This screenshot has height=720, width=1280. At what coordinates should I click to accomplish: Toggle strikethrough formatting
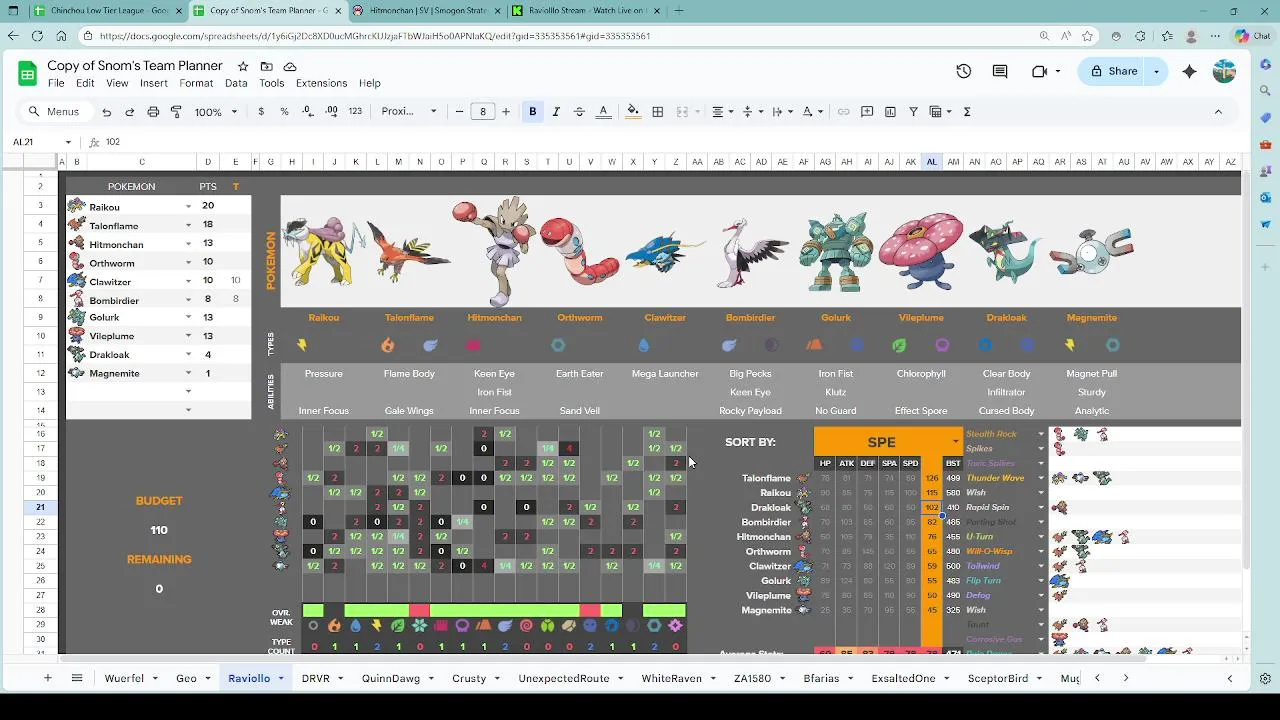click(x=579, y=112)
